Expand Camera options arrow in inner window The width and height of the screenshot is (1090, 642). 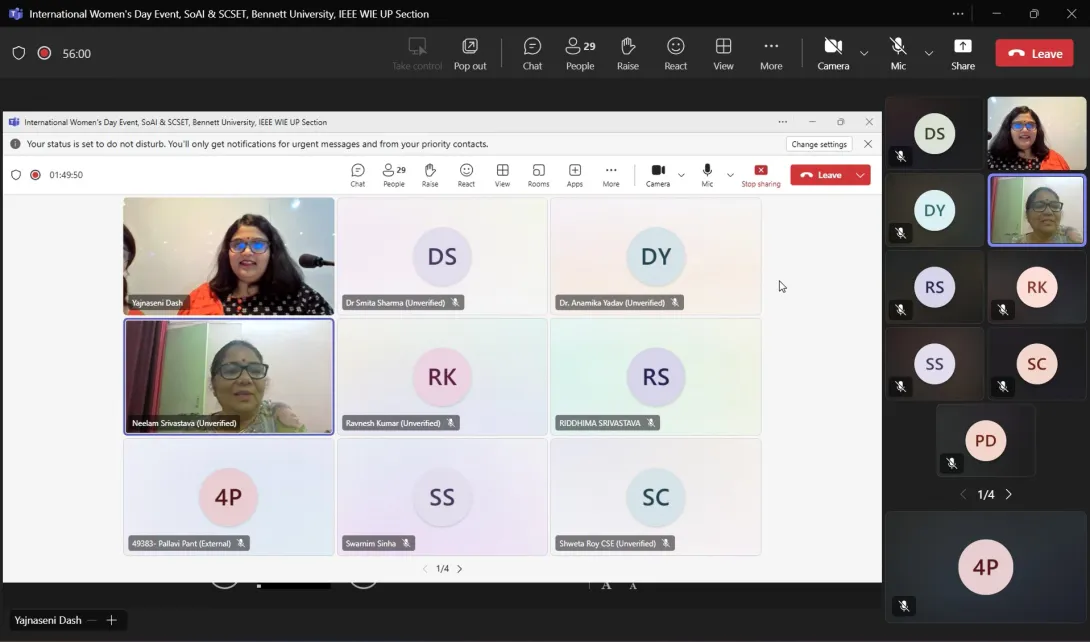pyautogui.click(x=681, y=175)
